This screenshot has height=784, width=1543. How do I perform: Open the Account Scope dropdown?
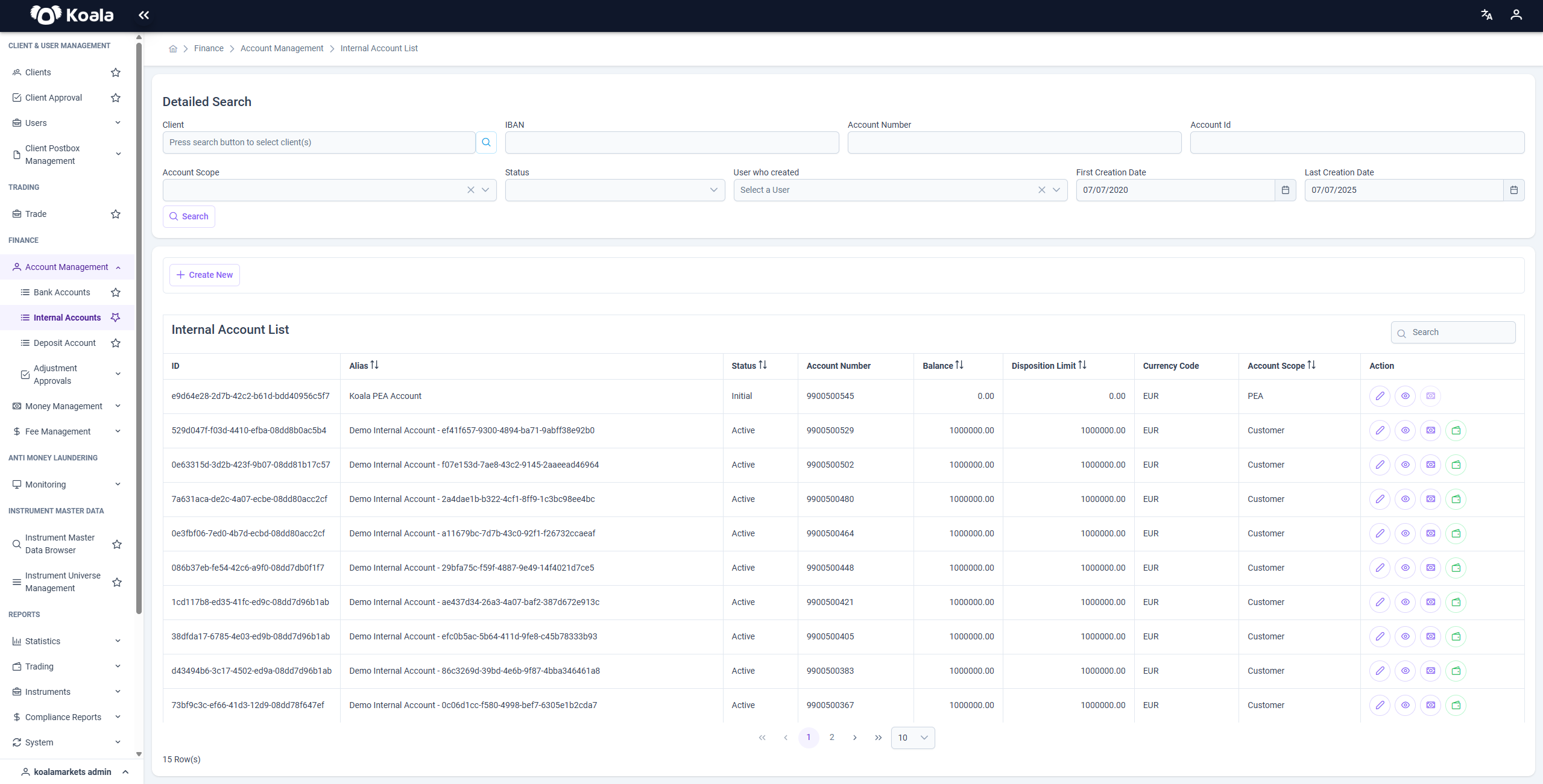click(485, 190)
